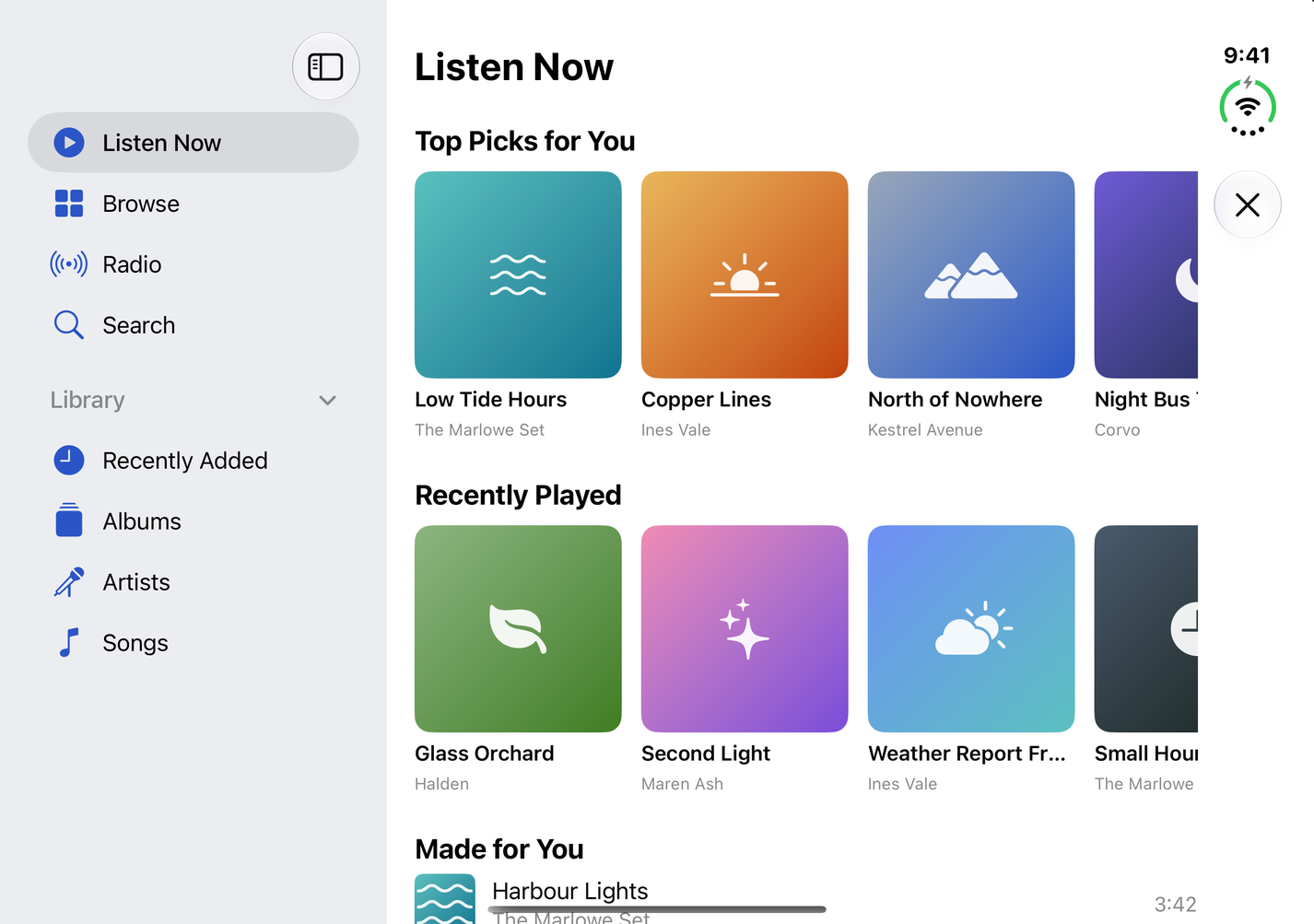
Task: Click the Second Light title text
Action: (706, 754)
